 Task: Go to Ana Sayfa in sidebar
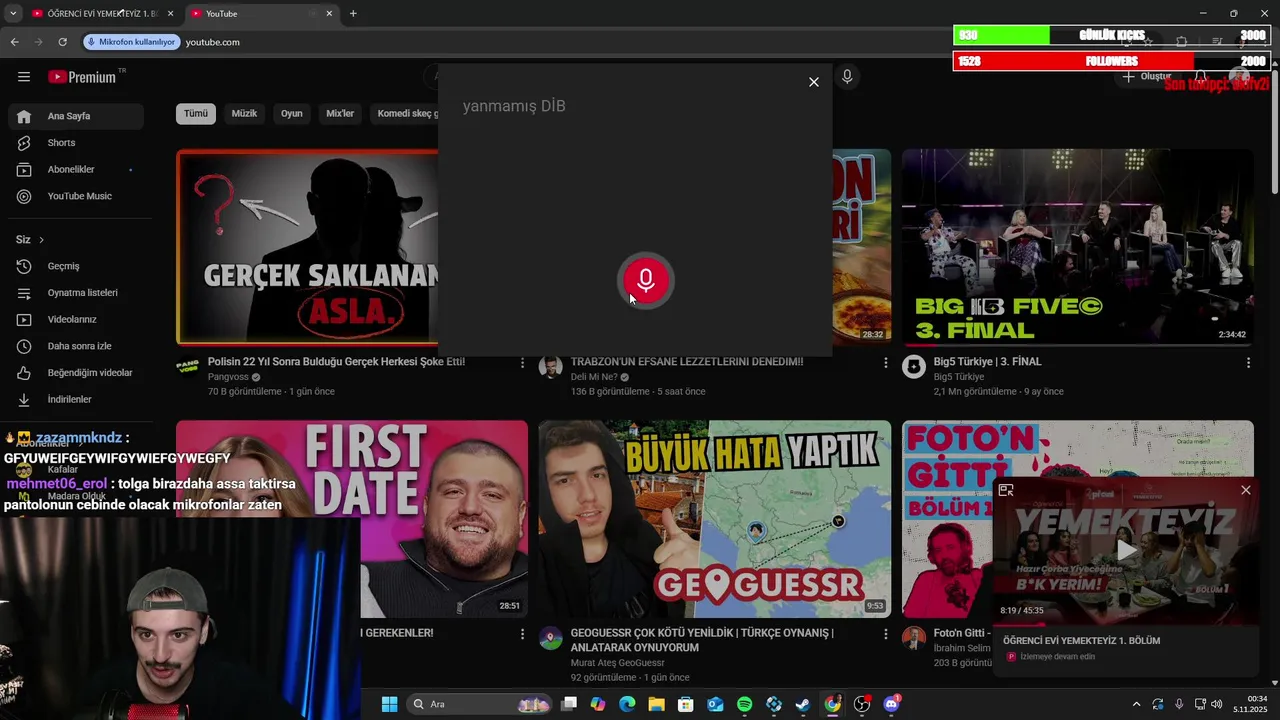click(x=76, y=116)
